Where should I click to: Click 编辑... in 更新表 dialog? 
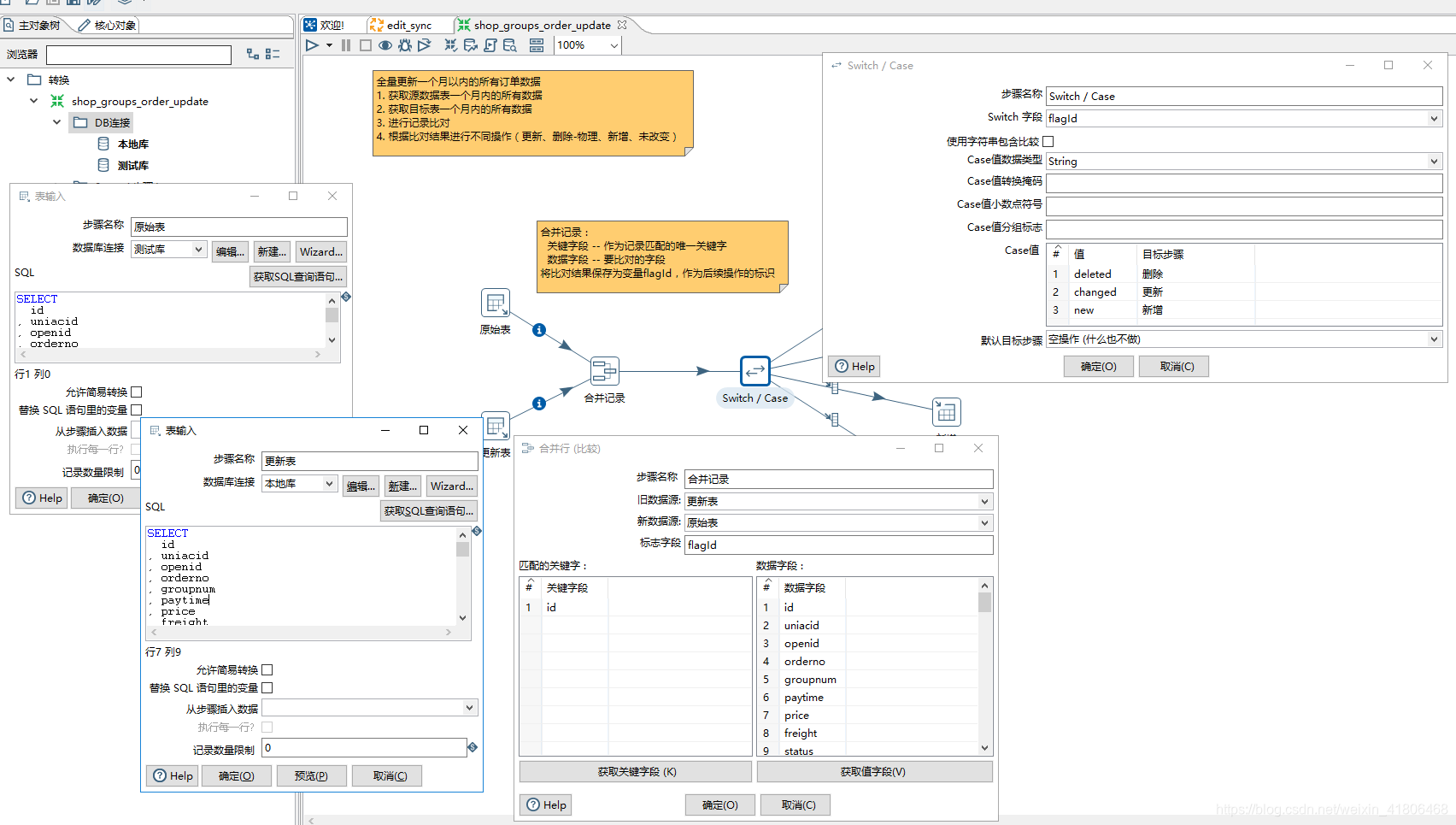[x=361, y=486]
